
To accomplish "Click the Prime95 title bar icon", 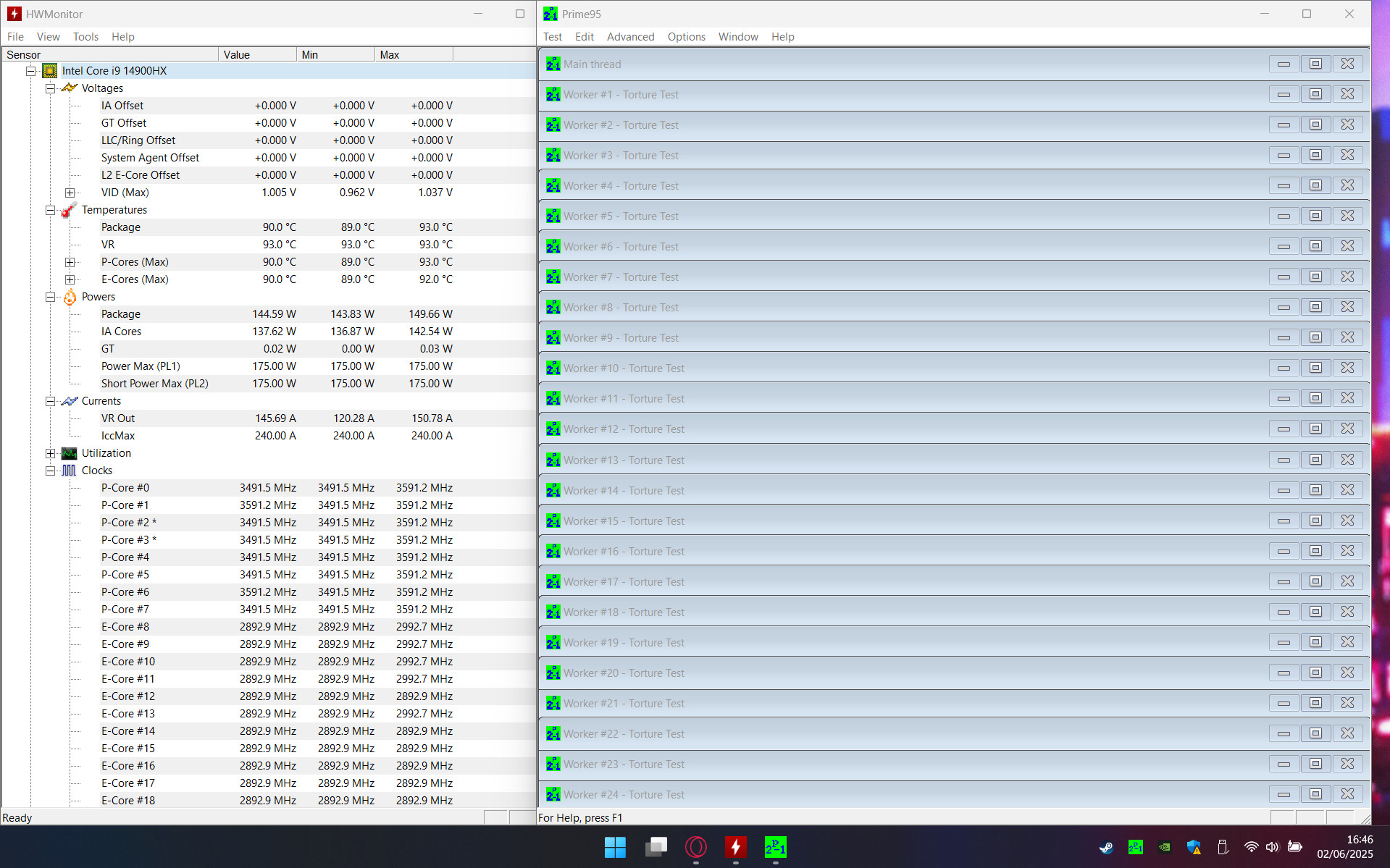I will click(550, 14).
